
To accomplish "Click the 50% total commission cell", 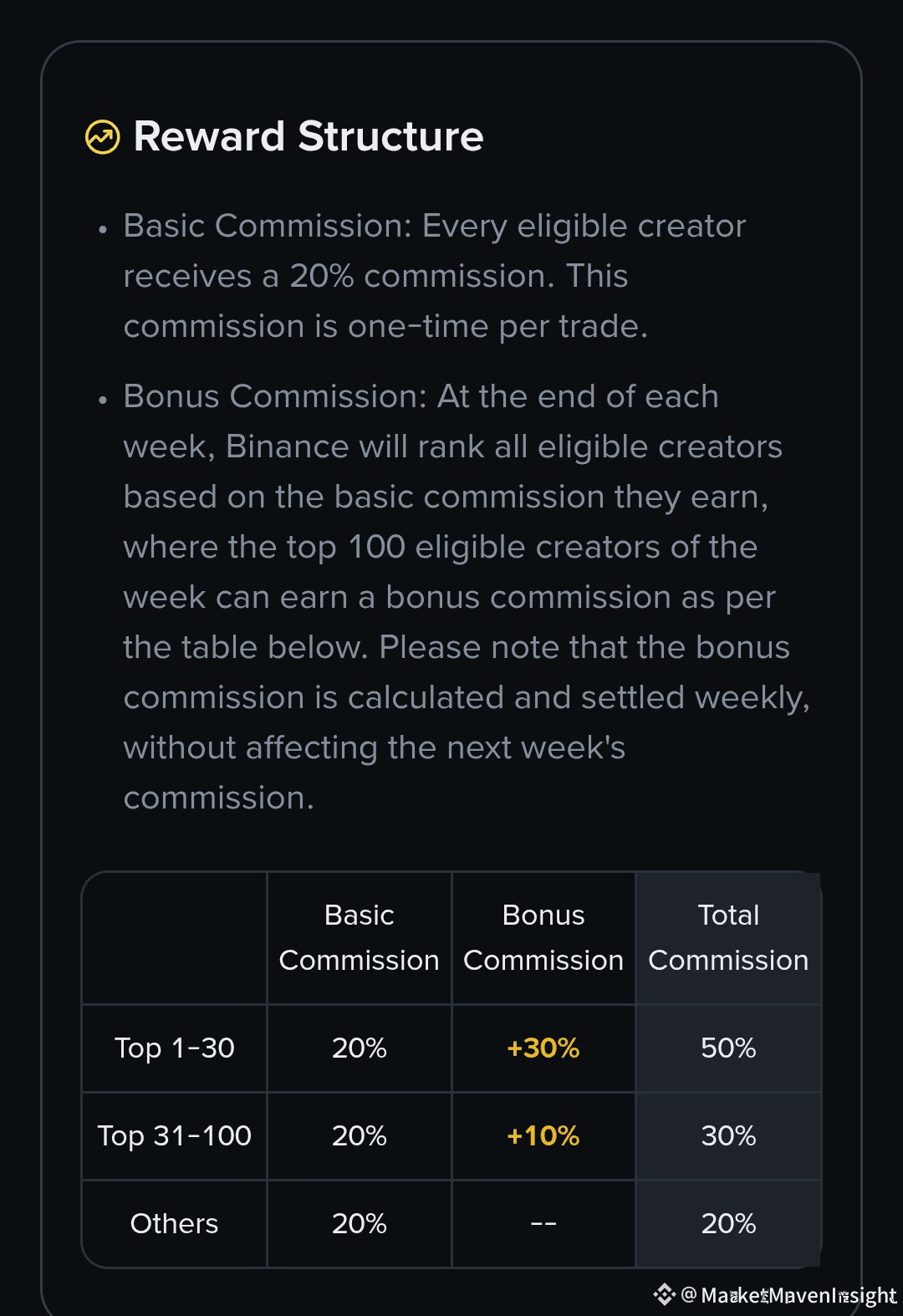I will (x=728, y=1048).
